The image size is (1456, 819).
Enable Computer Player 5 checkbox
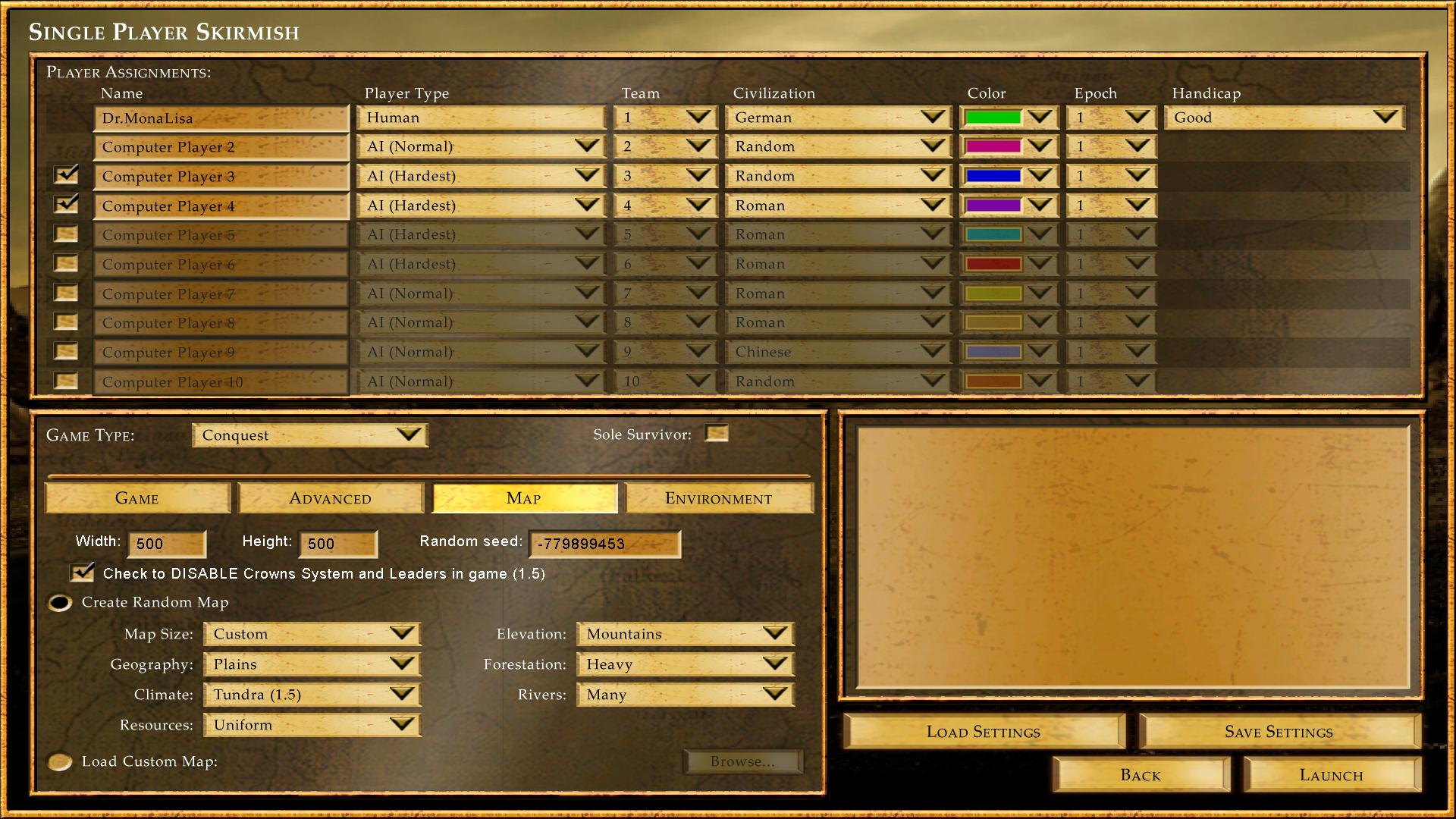point(67,234)
